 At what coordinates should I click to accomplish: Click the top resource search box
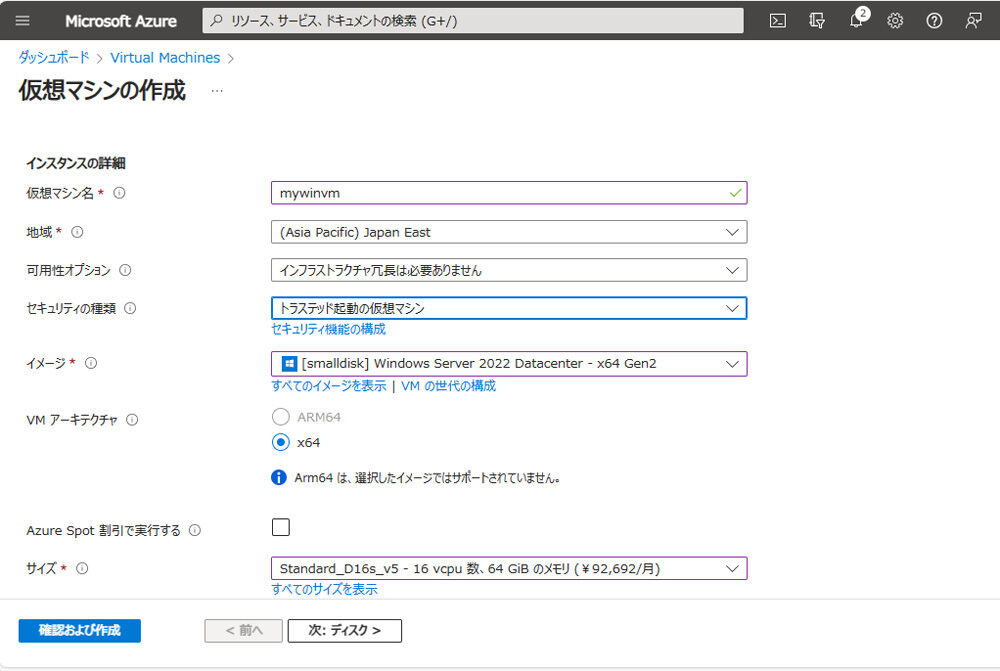coord(473,20)
